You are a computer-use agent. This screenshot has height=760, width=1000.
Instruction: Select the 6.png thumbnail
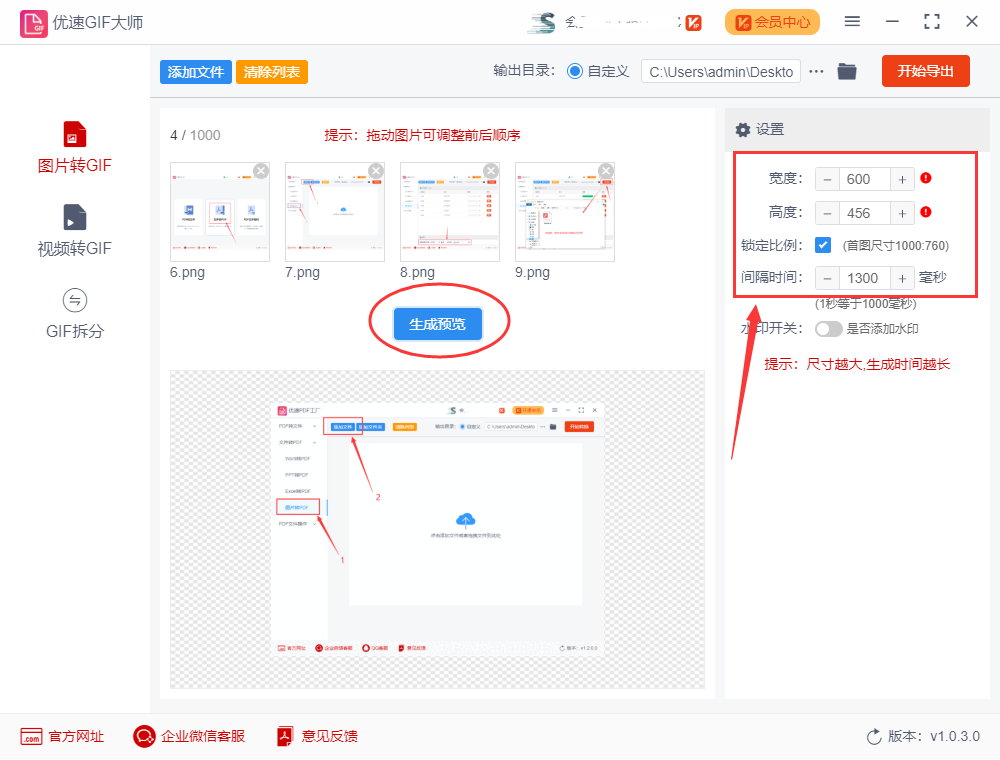[x=219, y=212]
